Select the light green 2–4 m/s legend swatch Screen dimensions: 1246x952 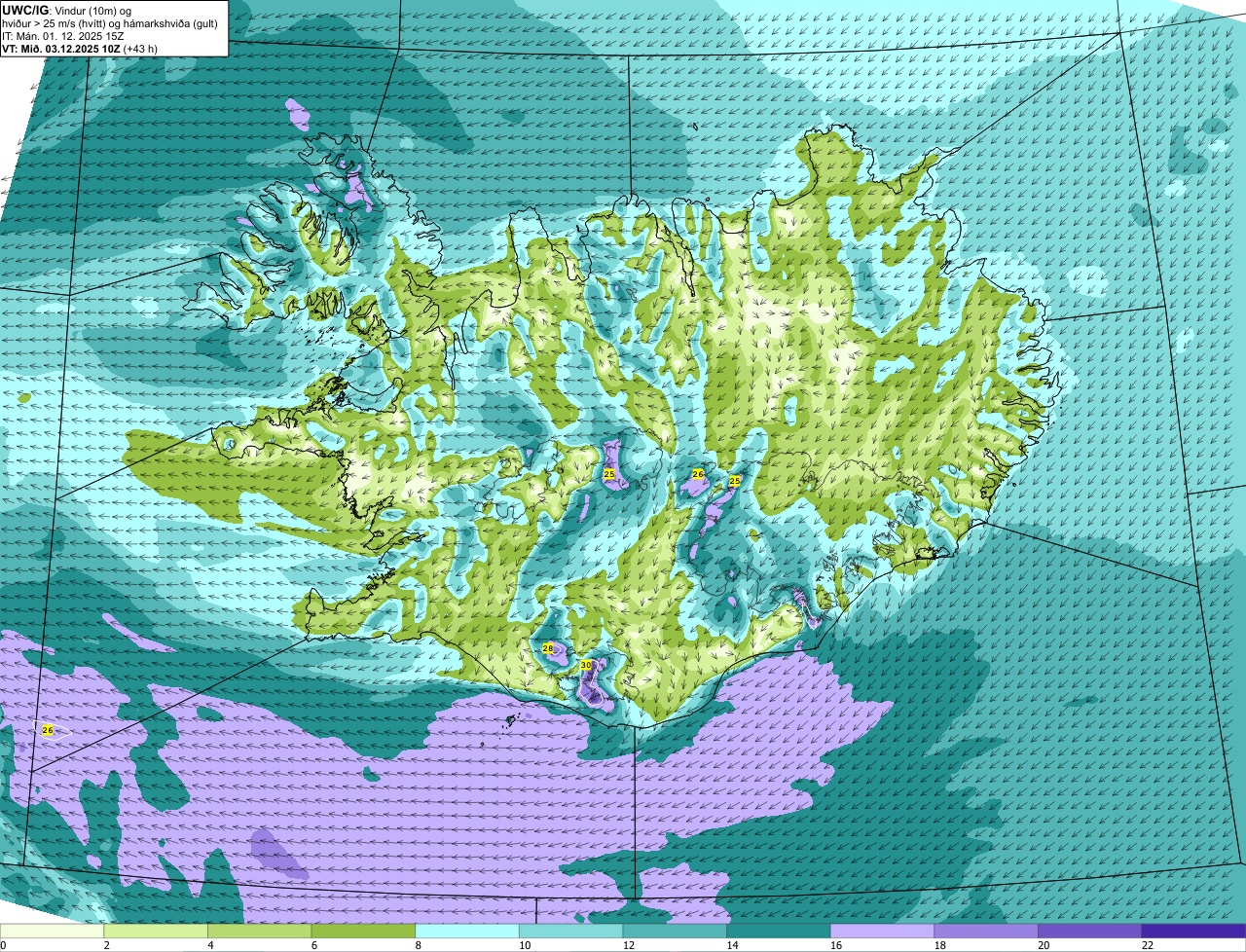pos(156,931)
